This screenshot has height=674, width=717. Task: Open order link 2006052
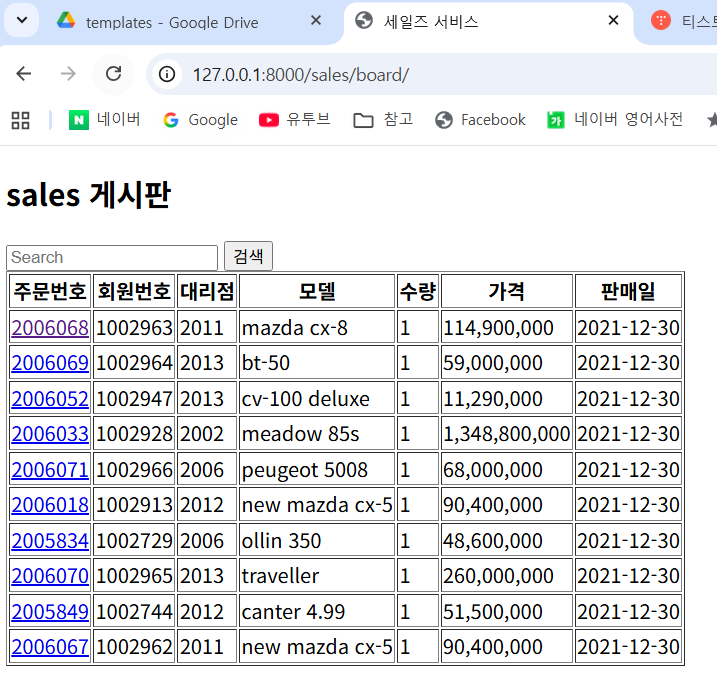50,398
